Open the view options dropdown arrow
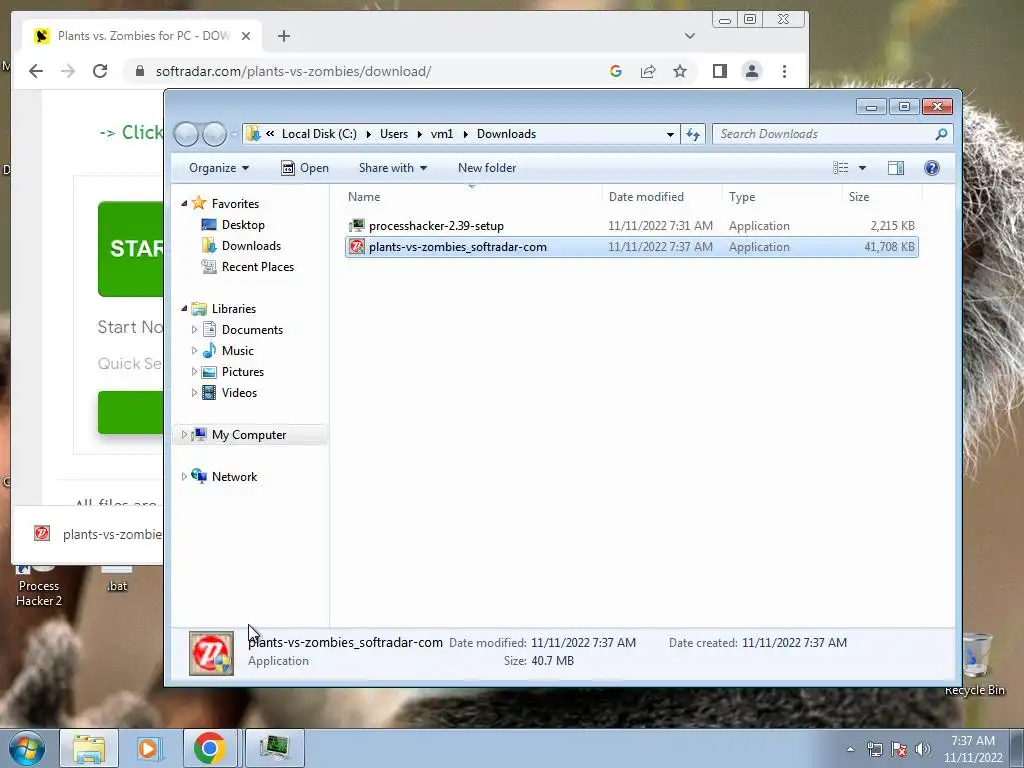 862,168
